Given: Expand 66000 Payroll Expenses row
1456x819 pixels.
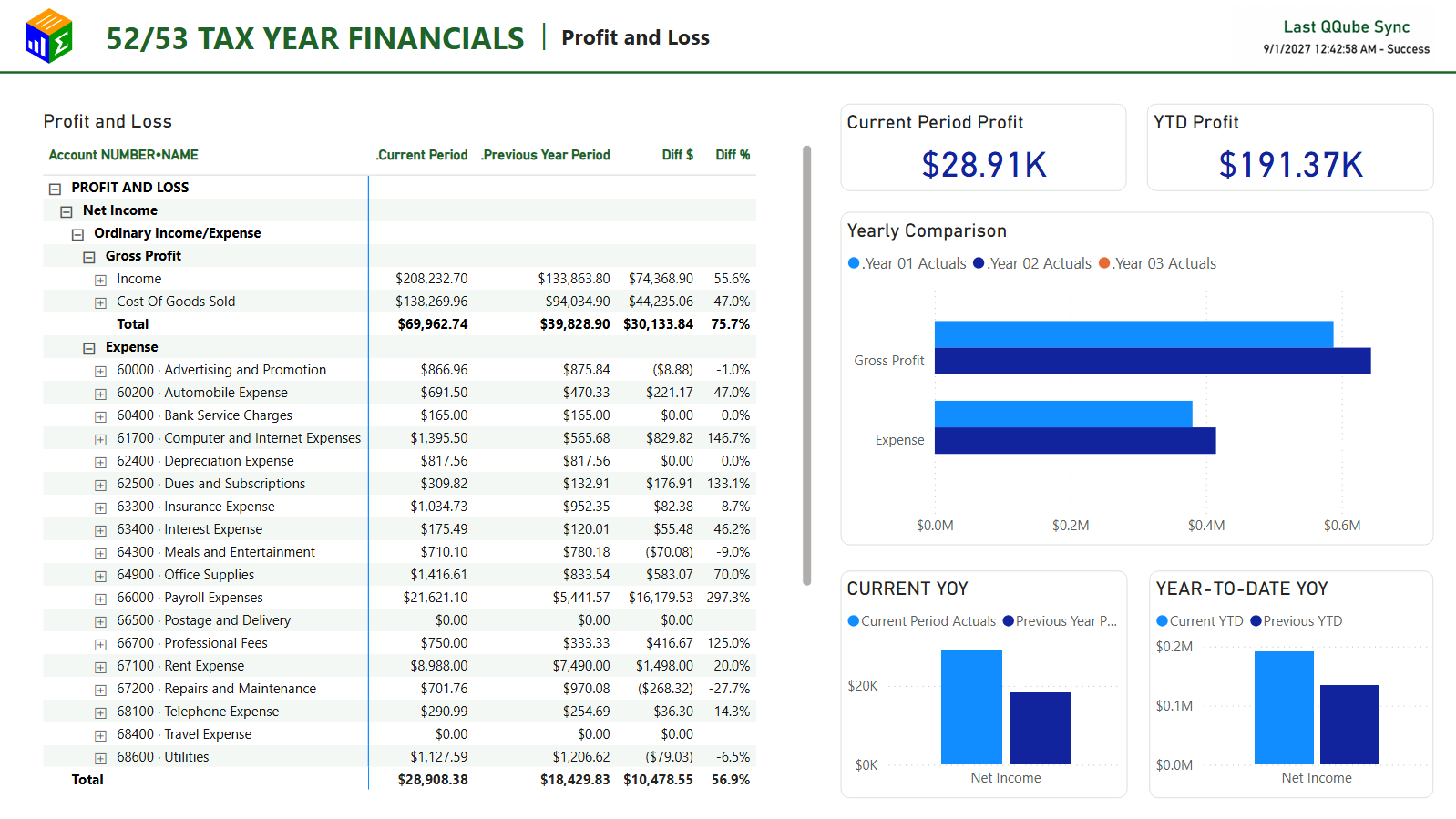Looking at the screenshot, I should point(100,599).
